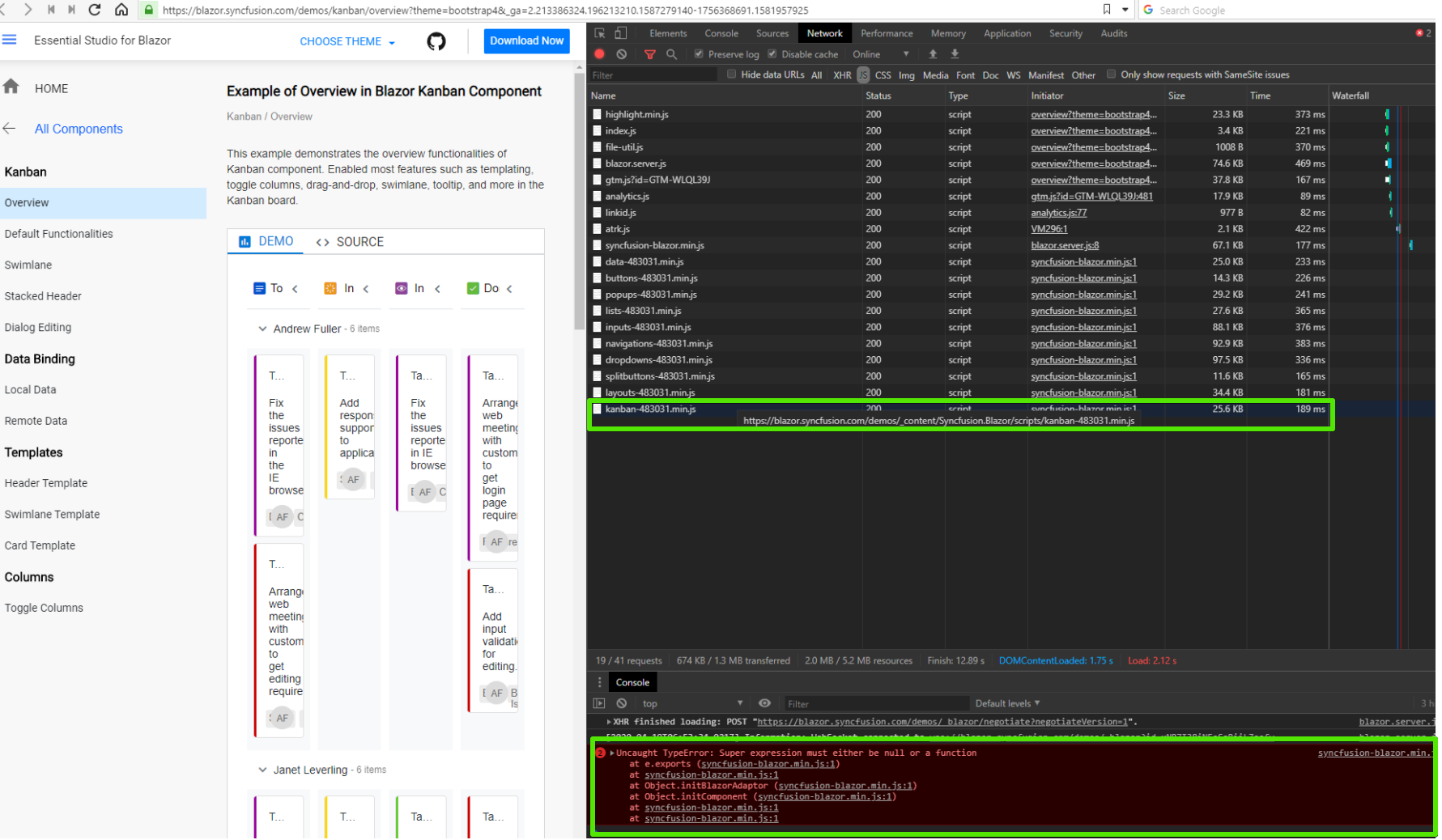This screenshot has width=1442, height=840.
Task: Switch to the Console tab in DevTools
Action: (721, 33)
